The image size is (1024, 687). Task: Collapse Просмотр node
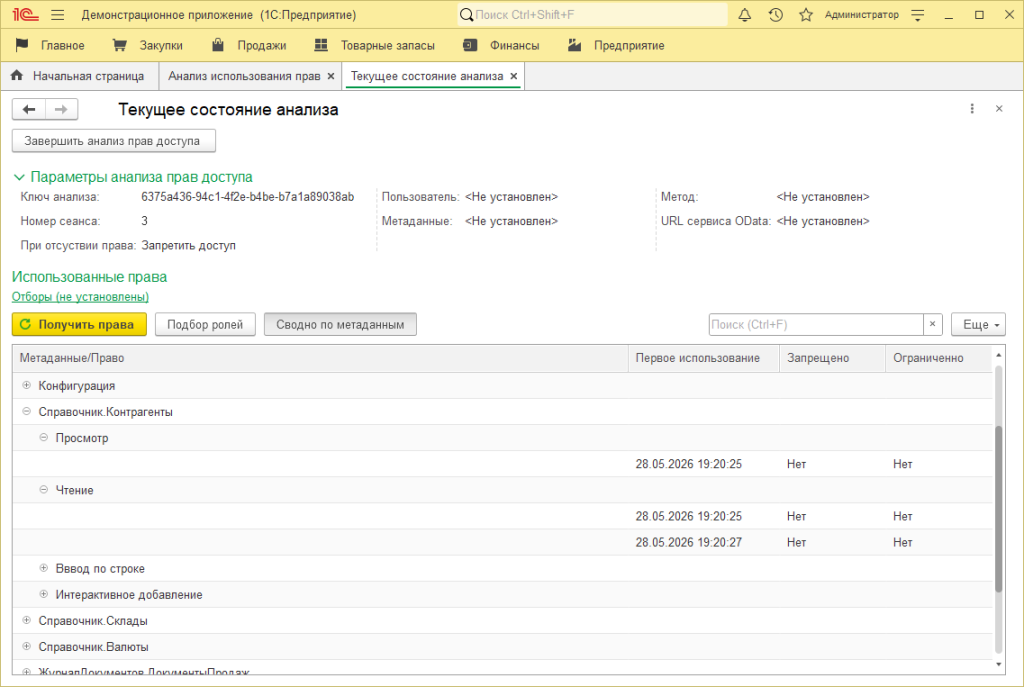click(44, 438)
